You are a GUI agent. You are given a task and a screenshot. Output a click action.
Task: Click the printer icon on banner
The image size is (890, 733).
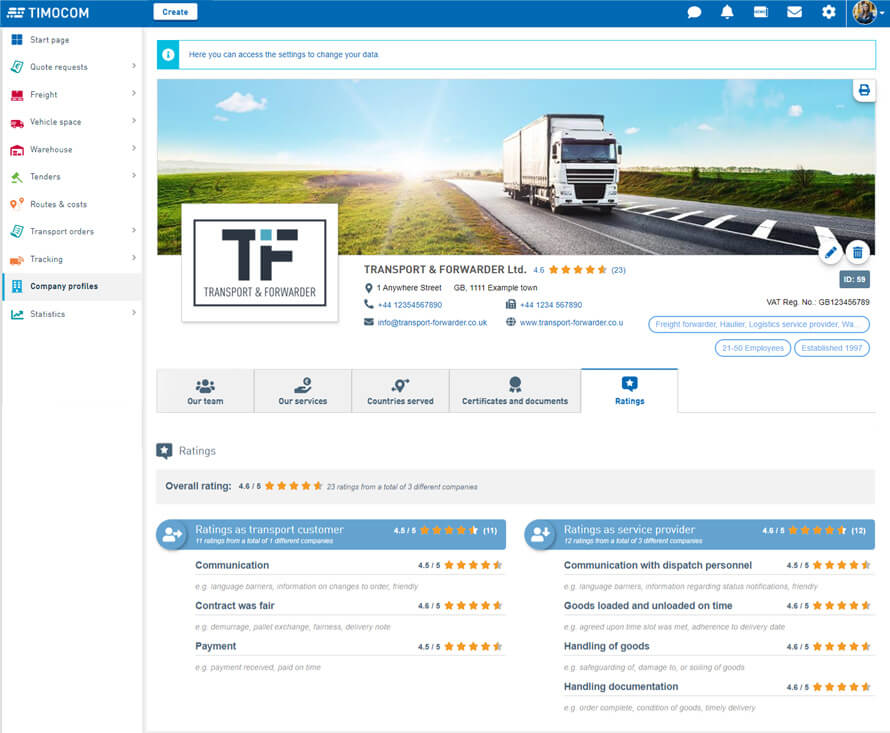click(864, 90)
